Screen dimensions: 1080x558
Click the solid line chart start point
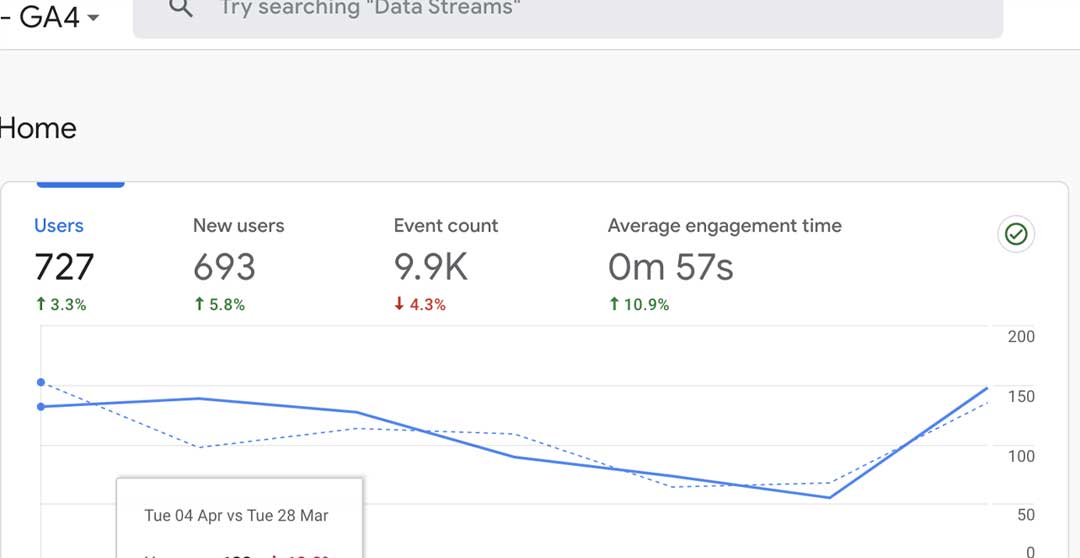(x=41, y=406)
